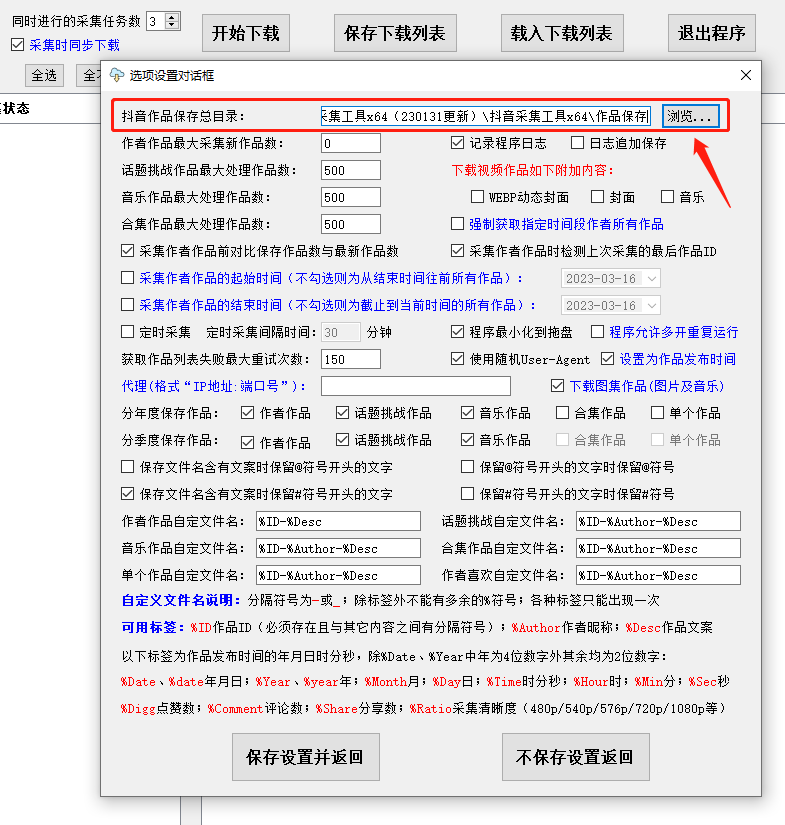Enable 保存文件名含有文案时保留@符号开头的文字 checkbox
Screen dimensions: 785x825
(x=127, y=467)
